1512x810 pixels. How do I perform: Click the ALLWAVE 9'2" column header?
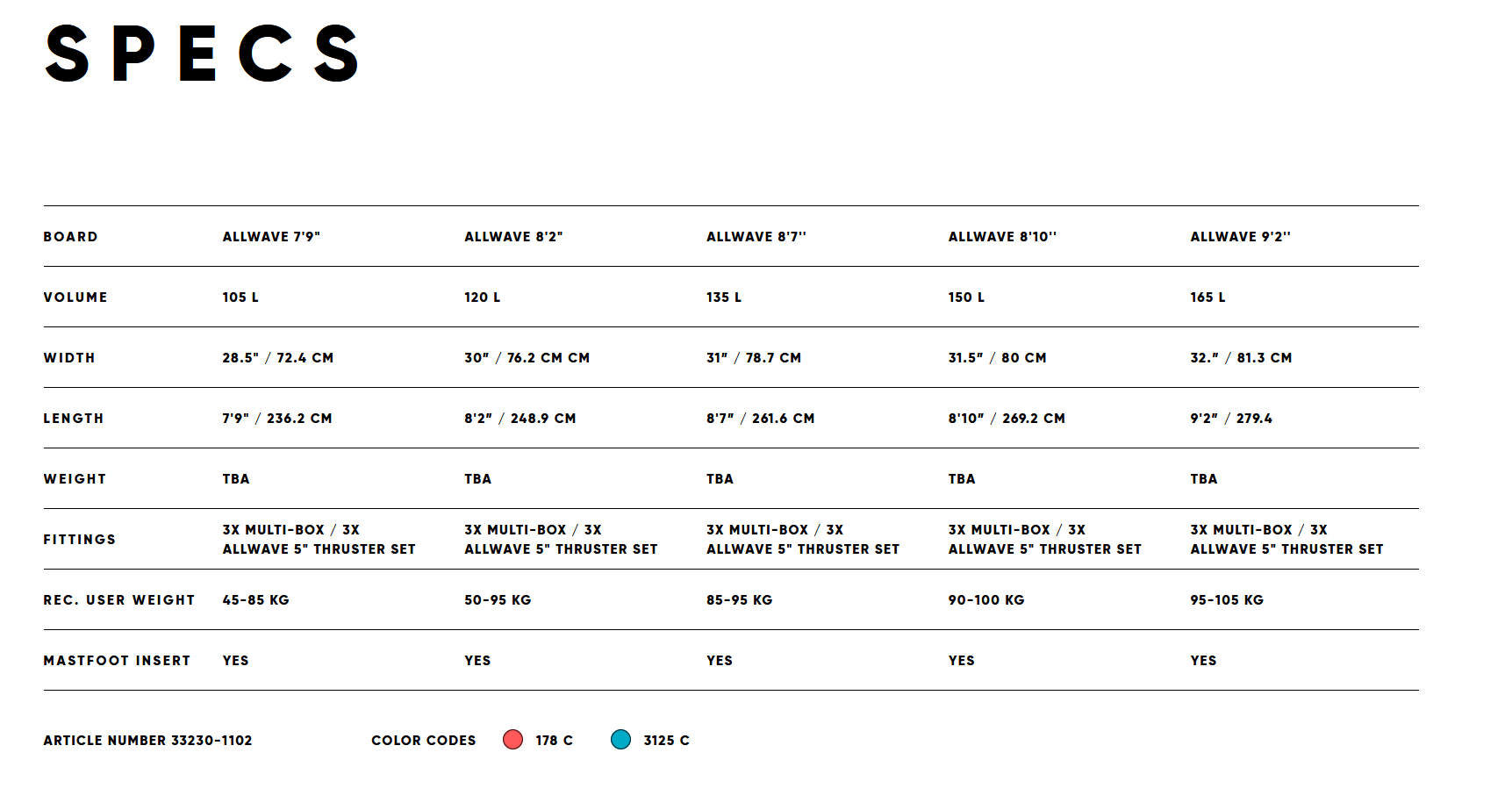1240,237
